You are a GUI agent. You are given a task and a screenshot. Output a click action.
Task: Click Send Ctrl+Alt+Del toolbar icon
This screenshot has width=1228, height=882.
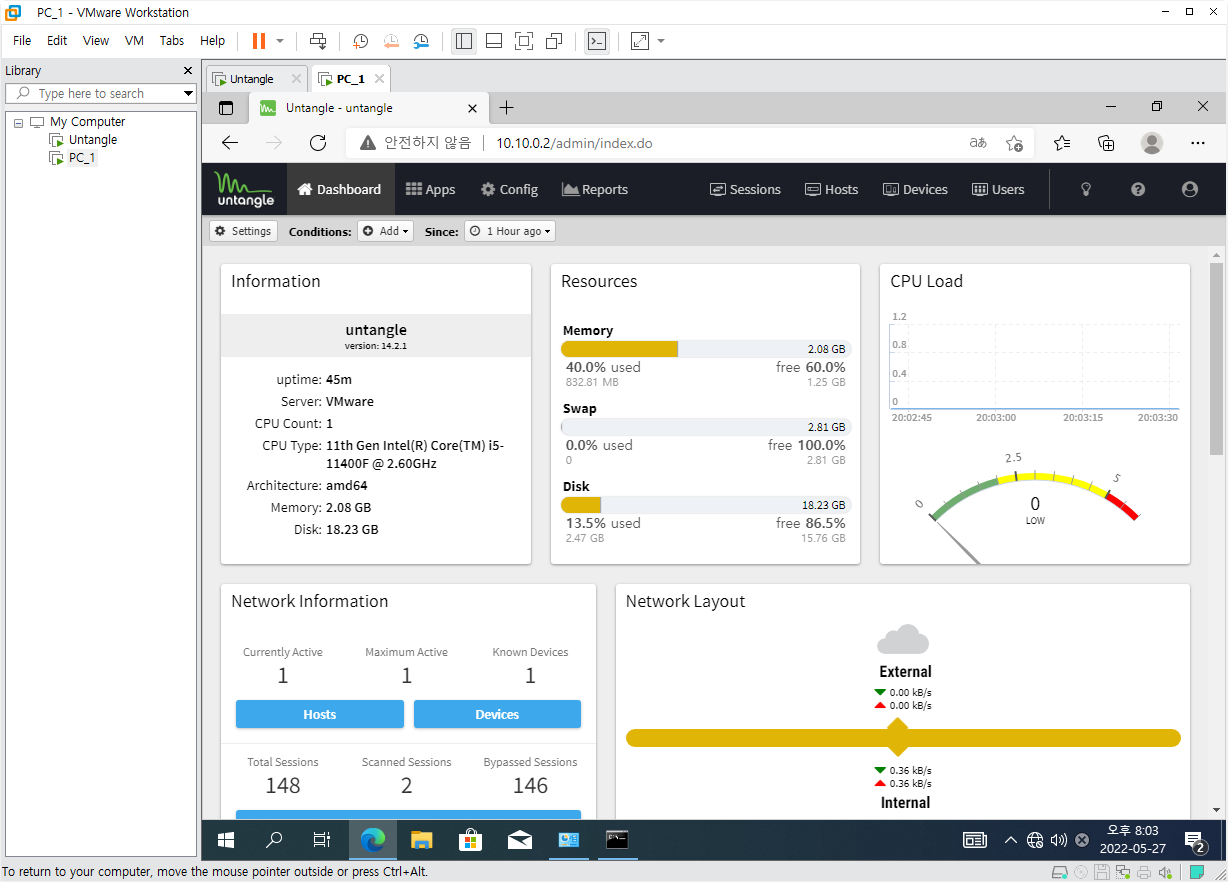pos(318,41)
